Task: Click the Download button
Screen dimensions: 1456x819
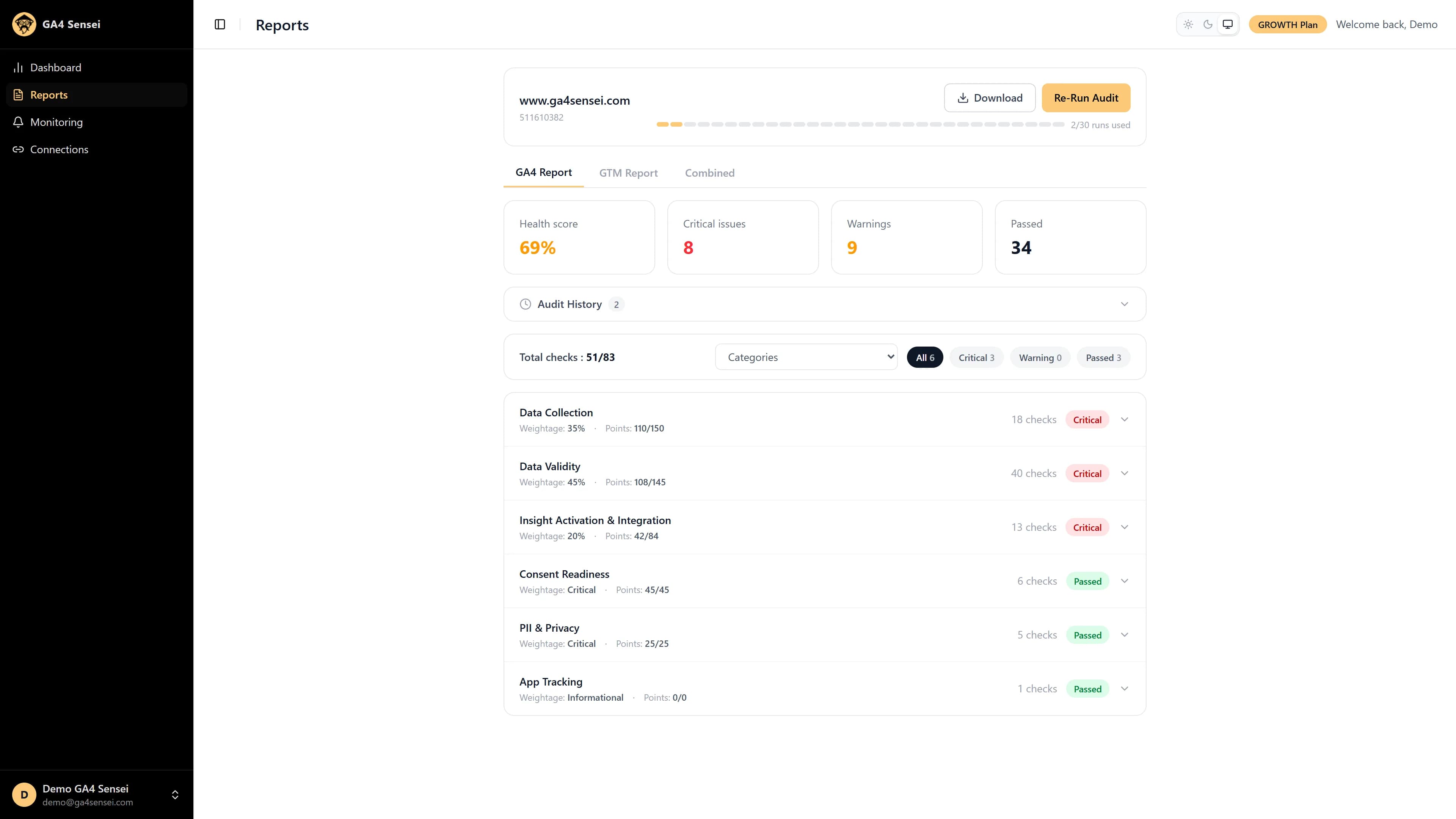Action: point(990,98)
